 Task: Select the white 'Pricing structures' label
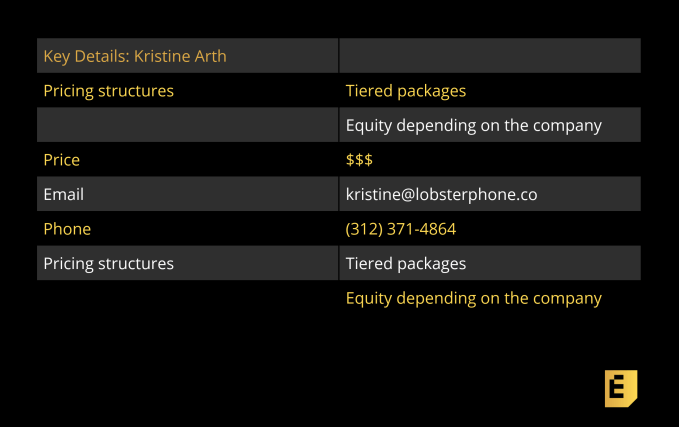point(108,264)
